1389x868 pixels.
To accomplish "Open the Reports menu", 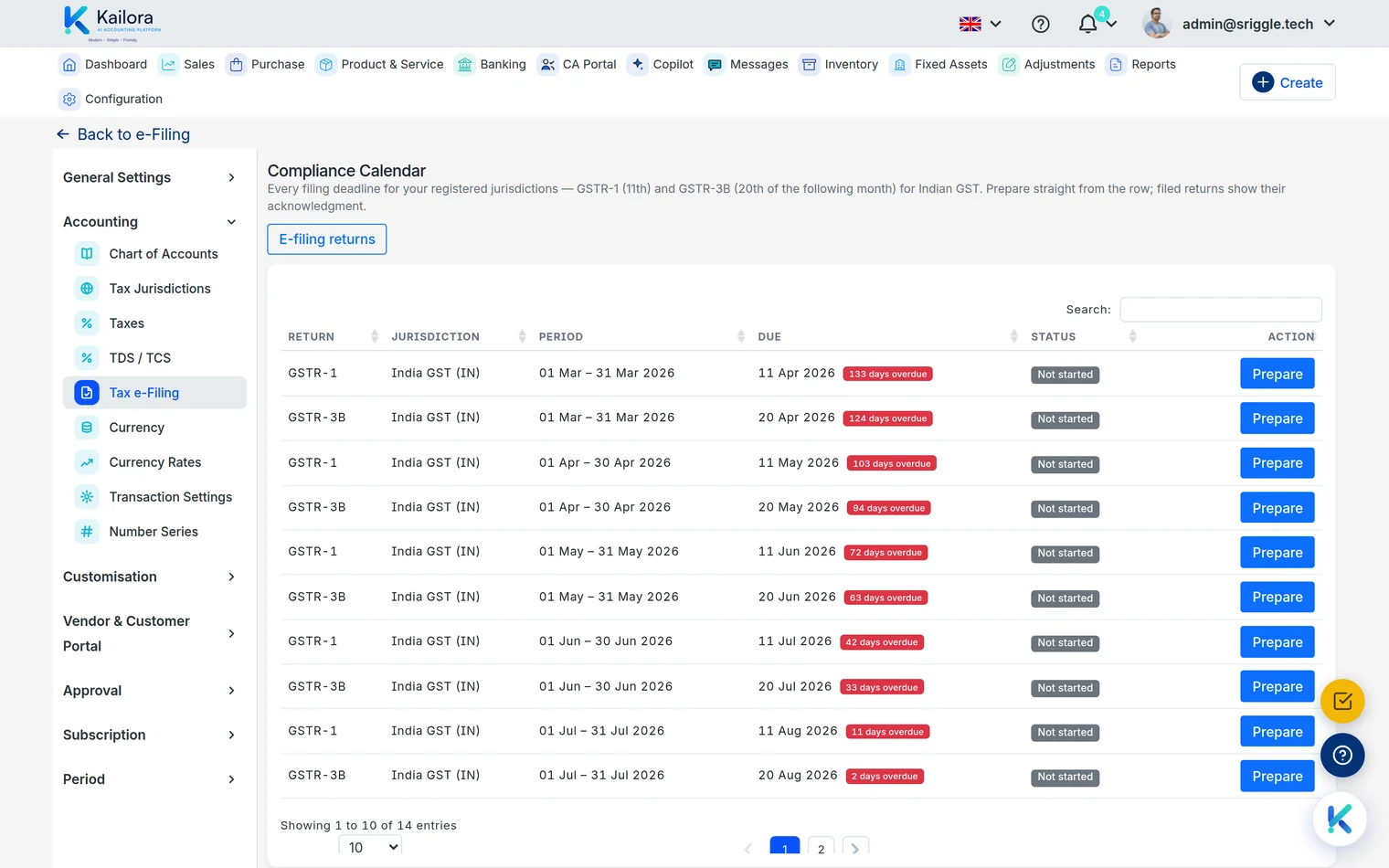I will pos(1141,64).
